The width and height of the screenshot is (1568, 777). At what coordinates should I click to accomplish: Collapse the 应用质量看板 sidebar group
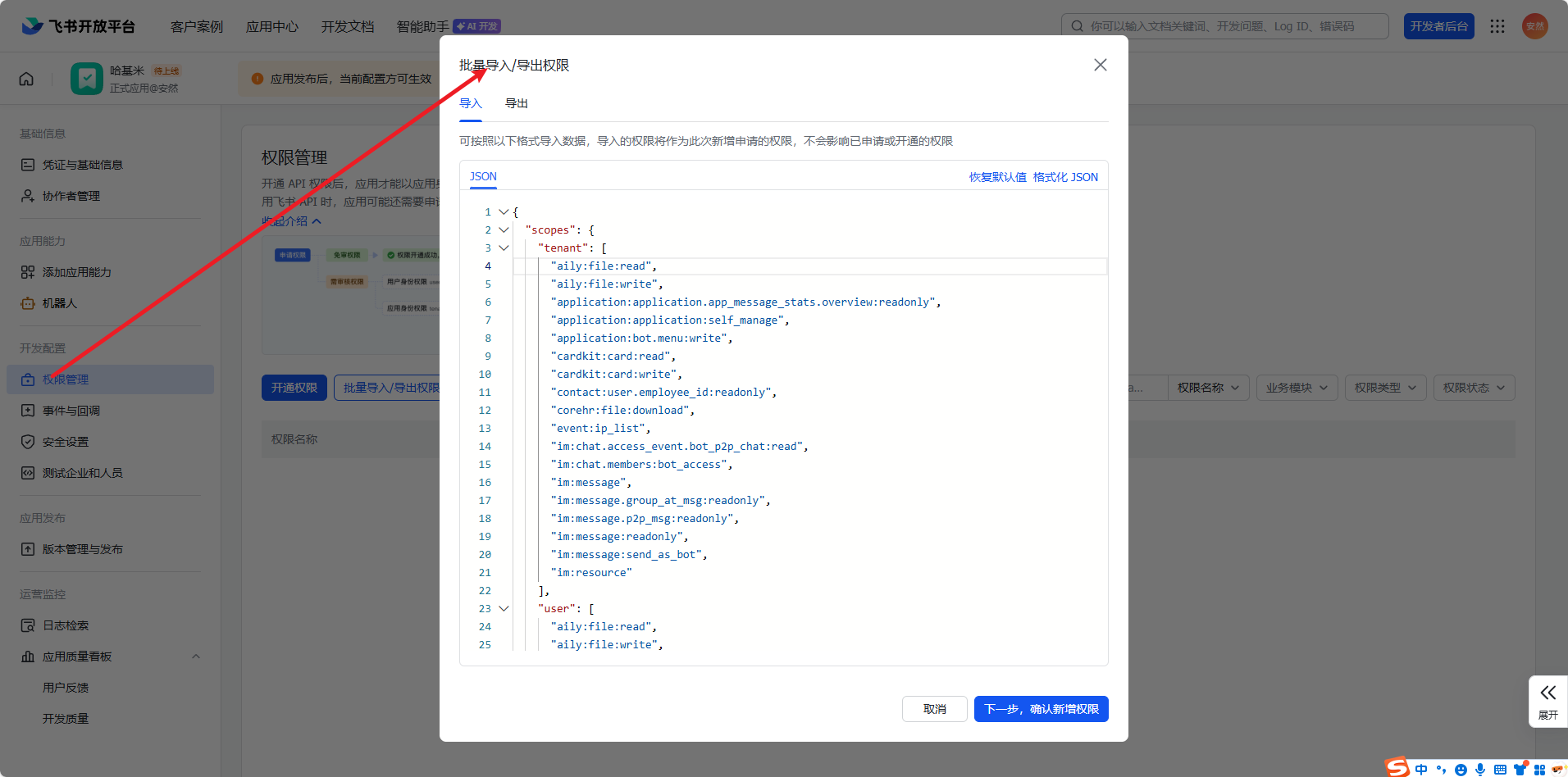(196, 657)
